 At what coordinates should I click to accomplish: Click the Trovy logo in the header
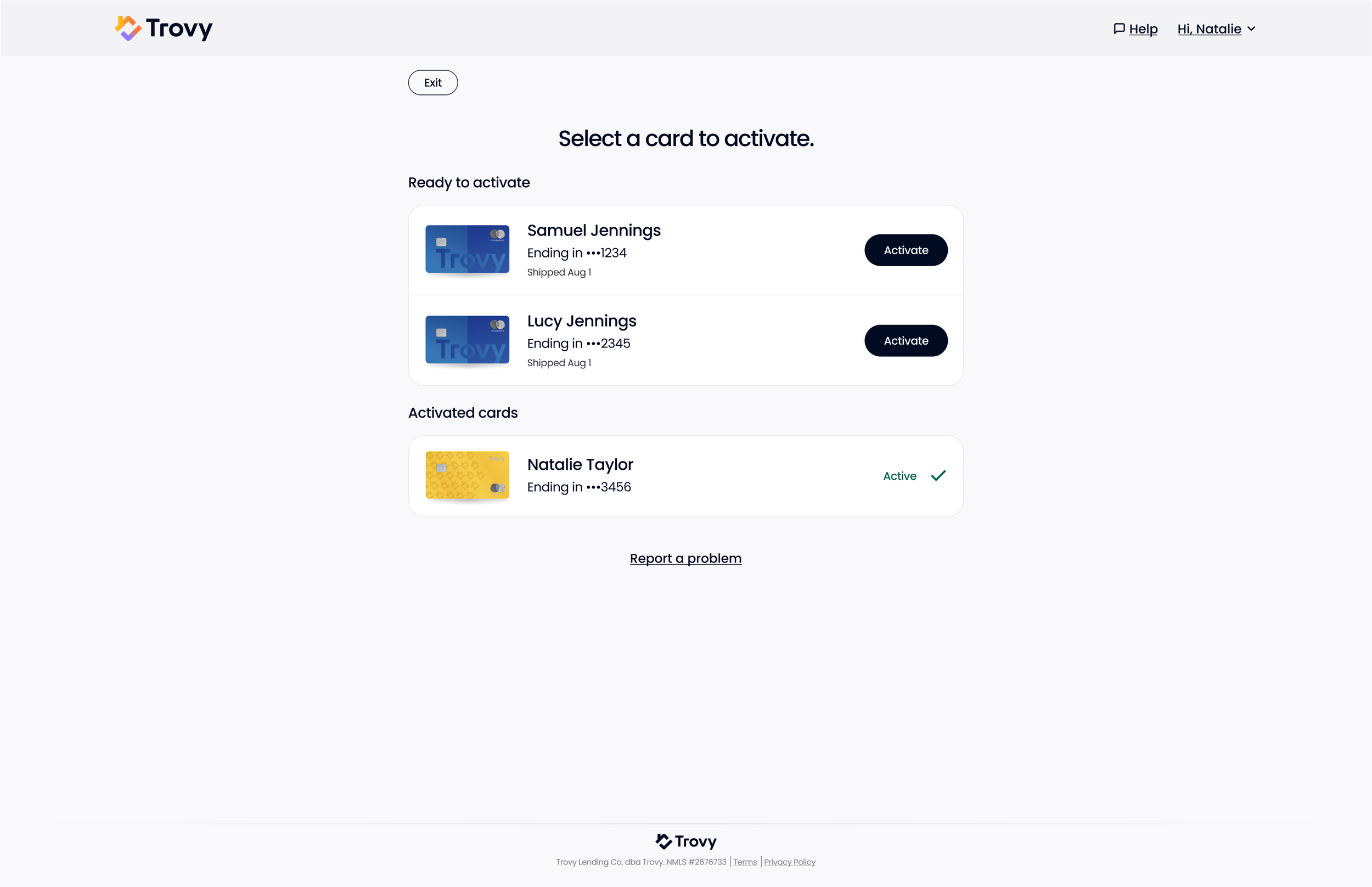click(164, 28)
